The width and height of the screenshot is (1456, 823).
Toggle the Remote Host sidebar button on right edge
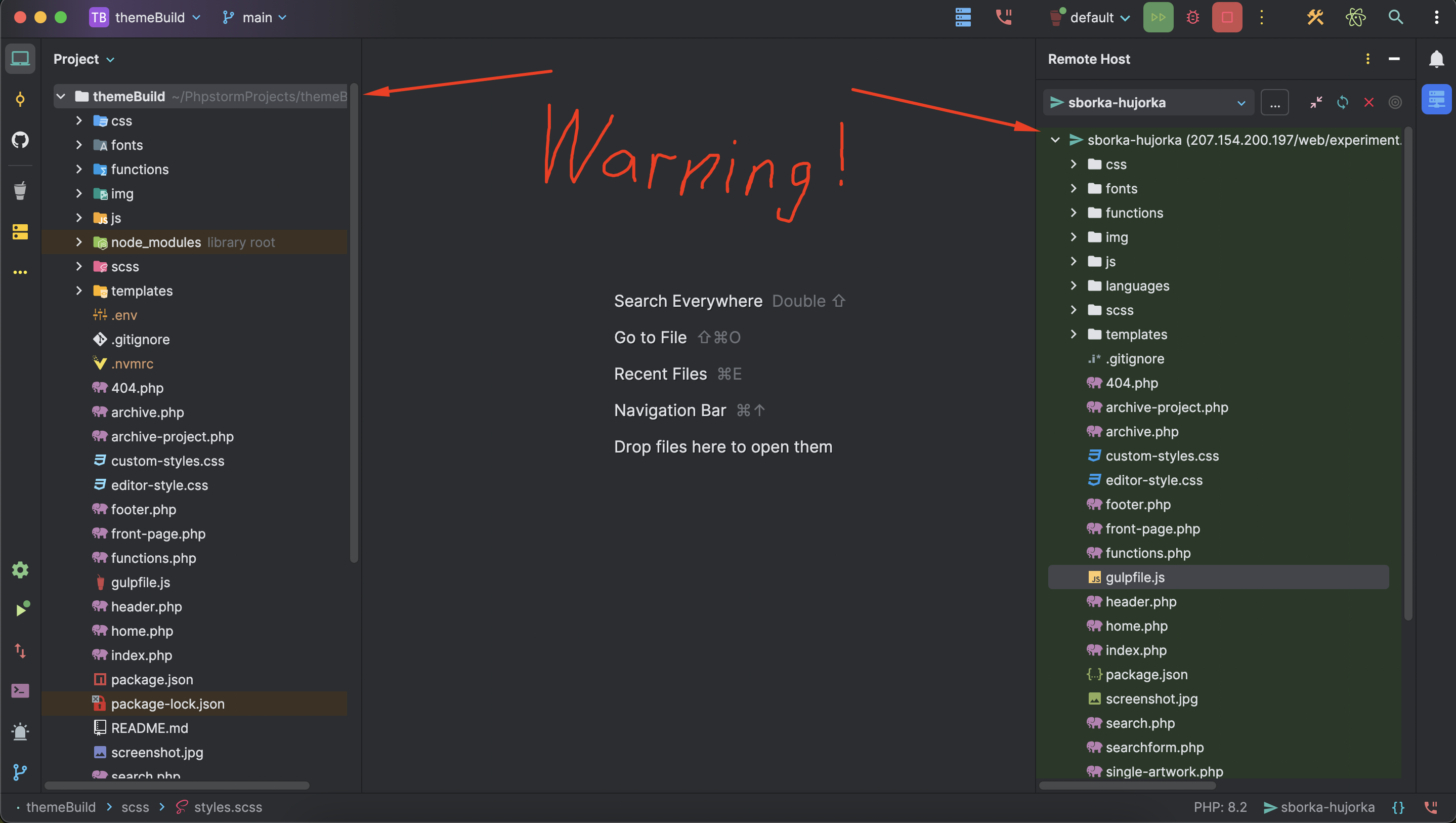1436,100
